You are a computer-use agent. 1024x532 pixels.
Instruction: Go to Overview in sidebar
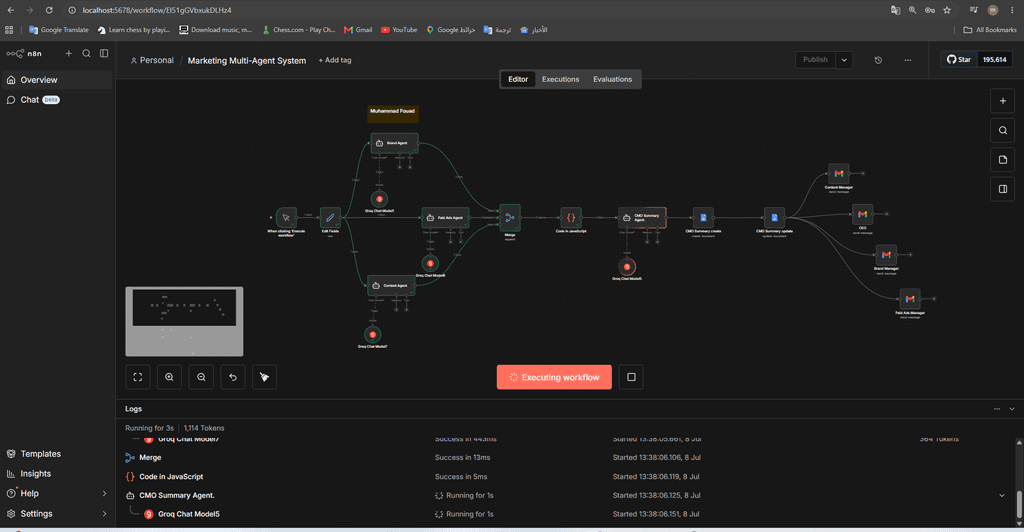coord(57,80)
